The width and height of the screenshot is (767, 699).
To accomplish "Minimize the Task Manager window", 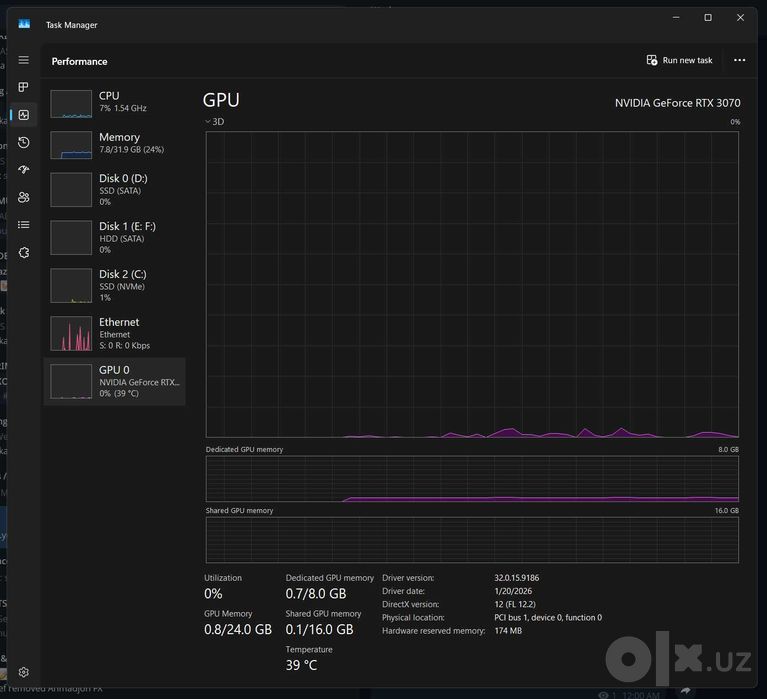I will tap(676, 18).
